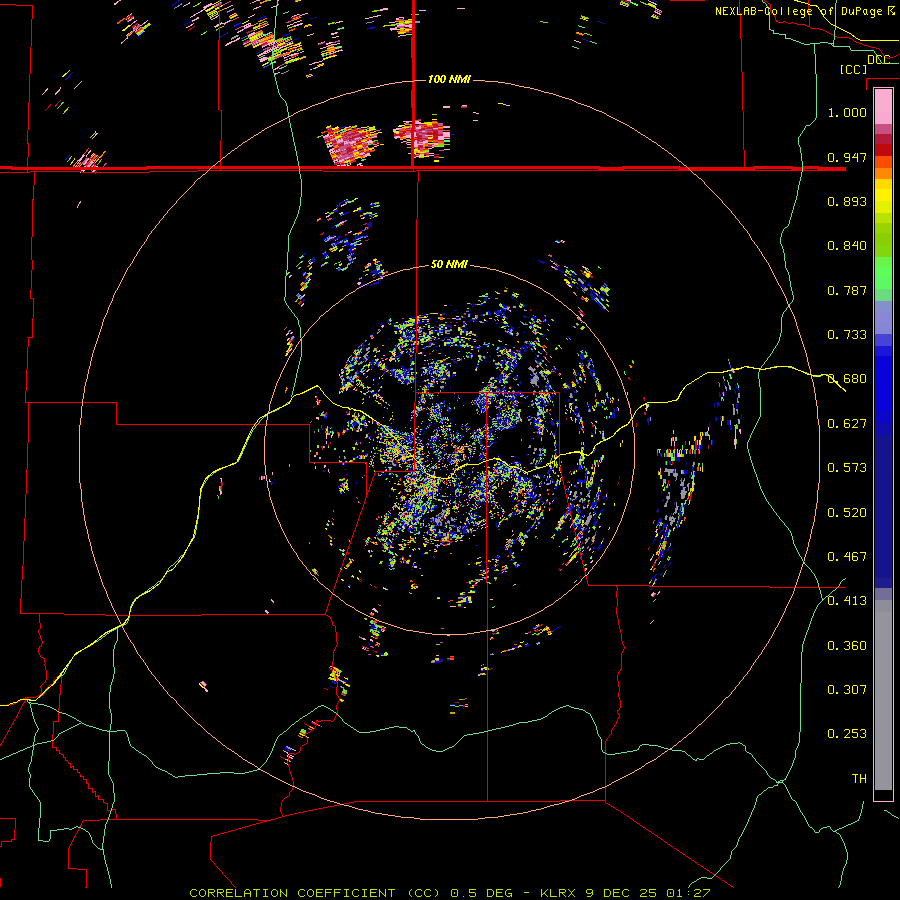Pick the red band of the color bar
This screenshot has width=900, height=900.
pos(883,150)
